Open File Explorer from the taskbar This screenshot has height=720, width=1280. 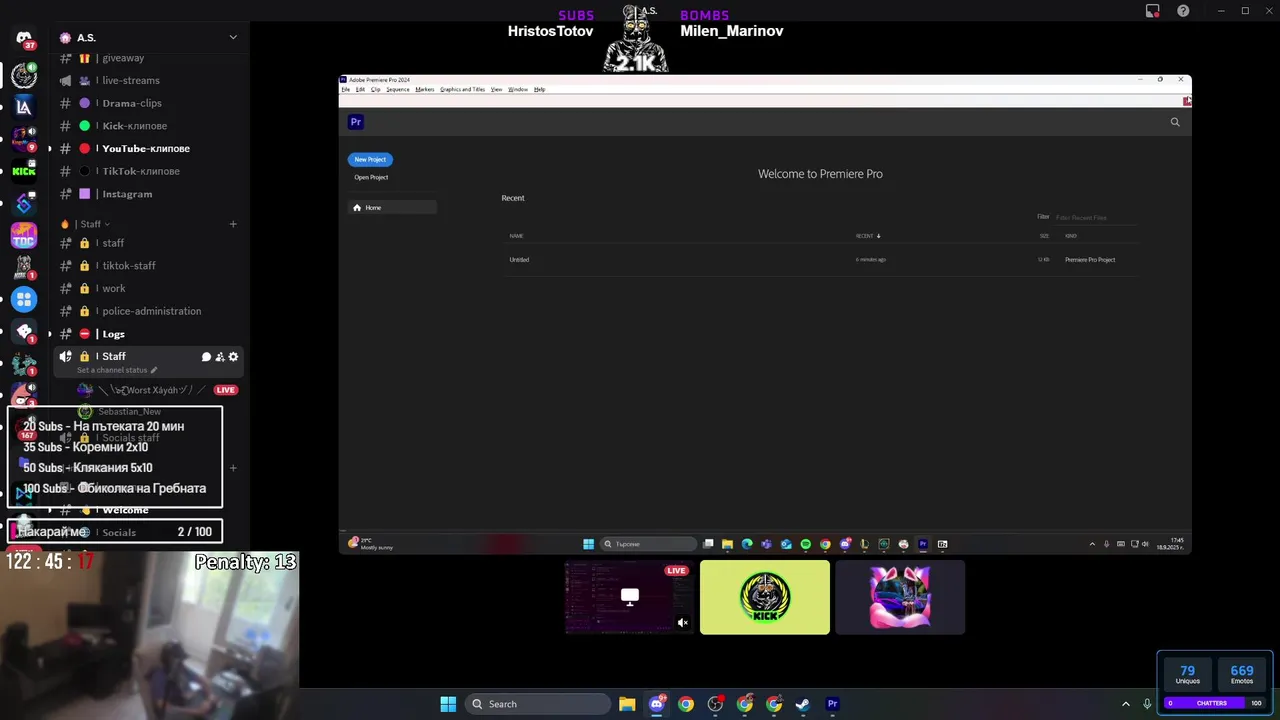pos(627,704)
